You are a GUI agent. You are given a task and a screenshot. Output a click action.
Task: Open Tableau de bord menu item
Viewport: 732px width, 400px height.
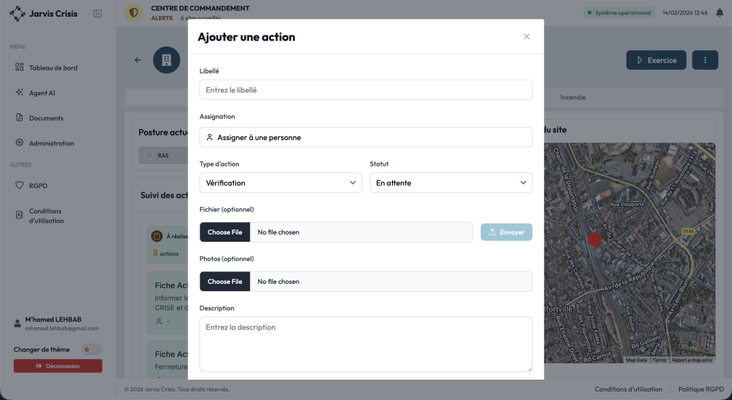[x=52, y=68]
